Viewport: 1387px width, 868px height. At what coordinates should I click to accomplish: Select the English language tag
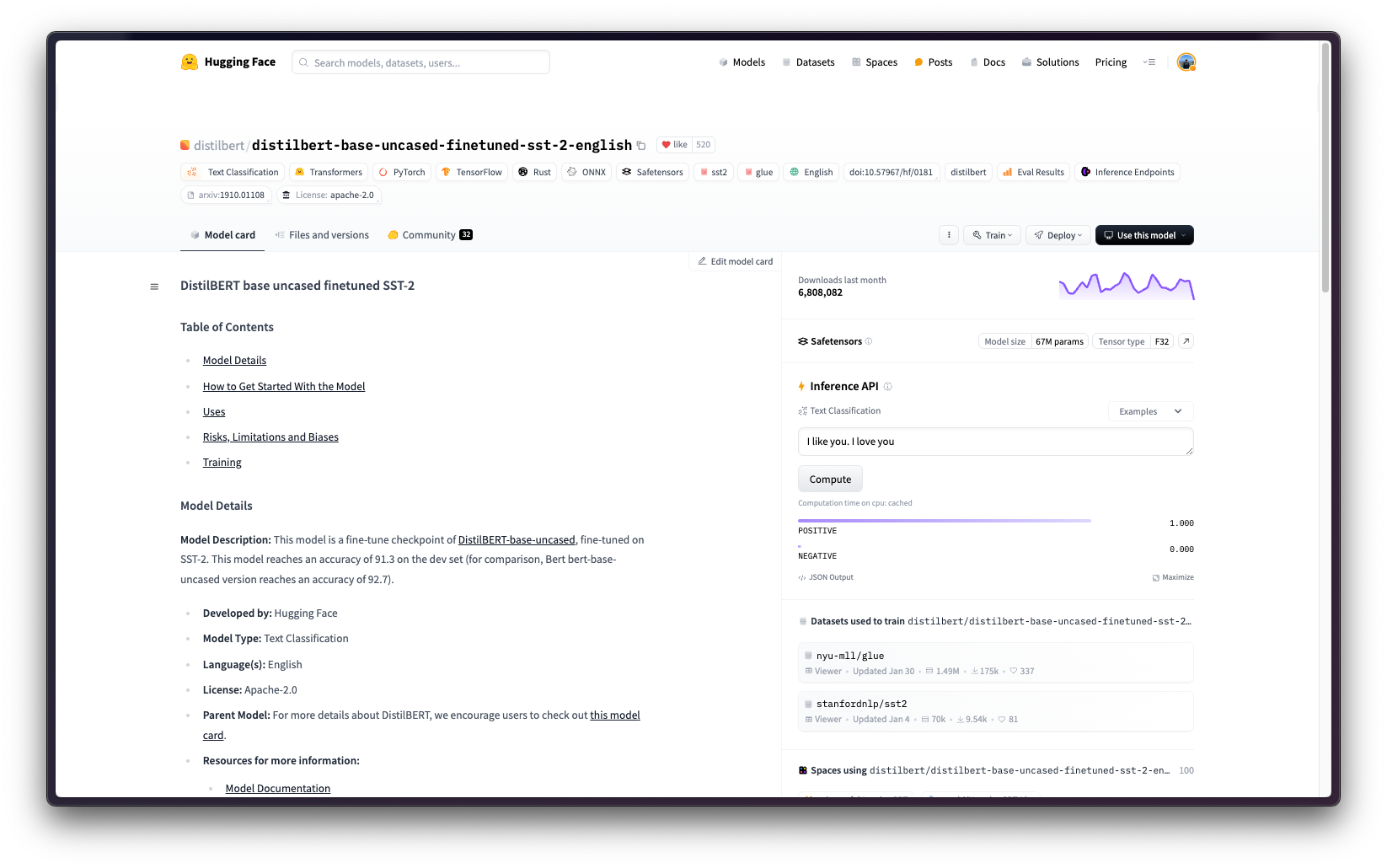[x=811, y=172]
